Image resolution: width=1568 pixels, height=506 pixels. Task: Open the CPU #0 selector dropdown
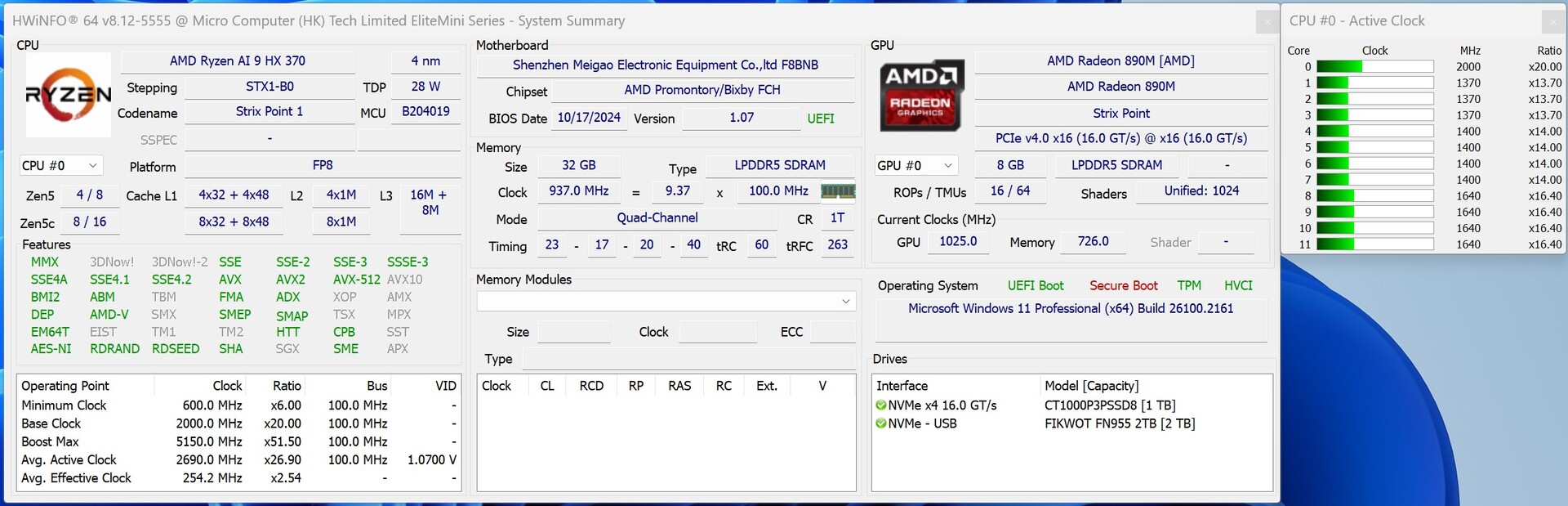(x=61, y=166)
